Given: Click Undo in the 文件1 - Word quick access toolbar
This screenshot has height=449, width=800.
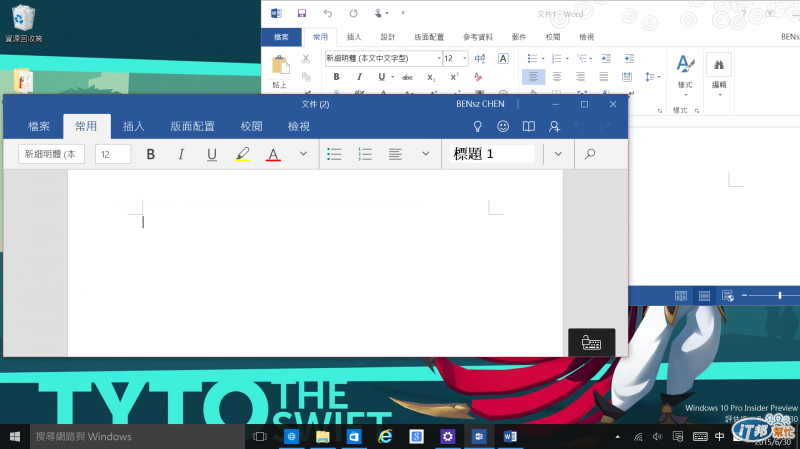Looking at the screenshot, I should (x=328, y=13).
